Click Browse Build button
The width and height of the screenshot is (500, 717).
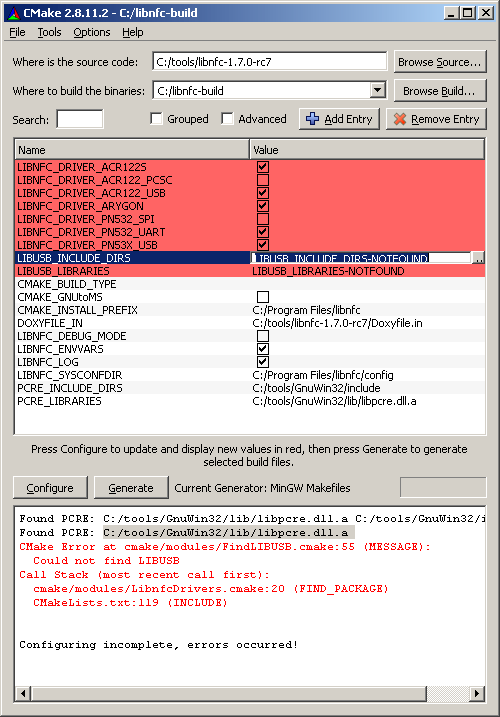tap(440, 91)
